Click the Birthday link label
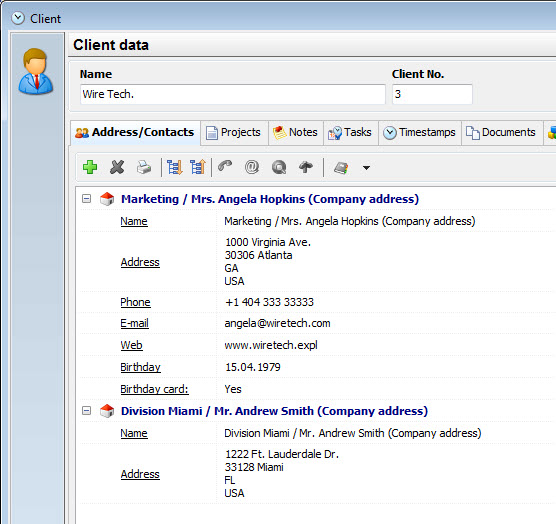 pyautogui.click(x=140, y=367)
